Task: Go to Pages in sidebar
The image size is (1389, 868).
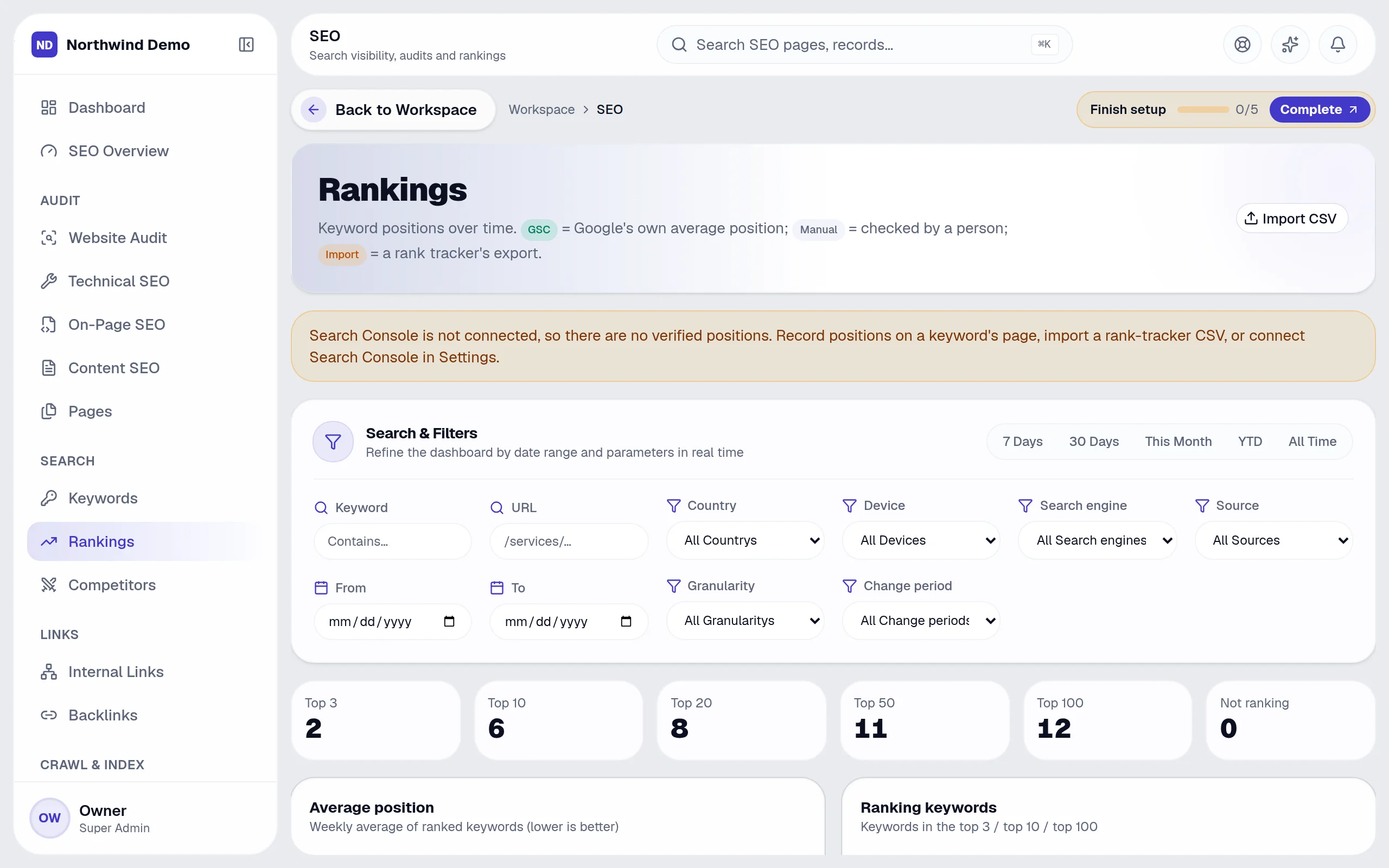Action: click(145, 411)
